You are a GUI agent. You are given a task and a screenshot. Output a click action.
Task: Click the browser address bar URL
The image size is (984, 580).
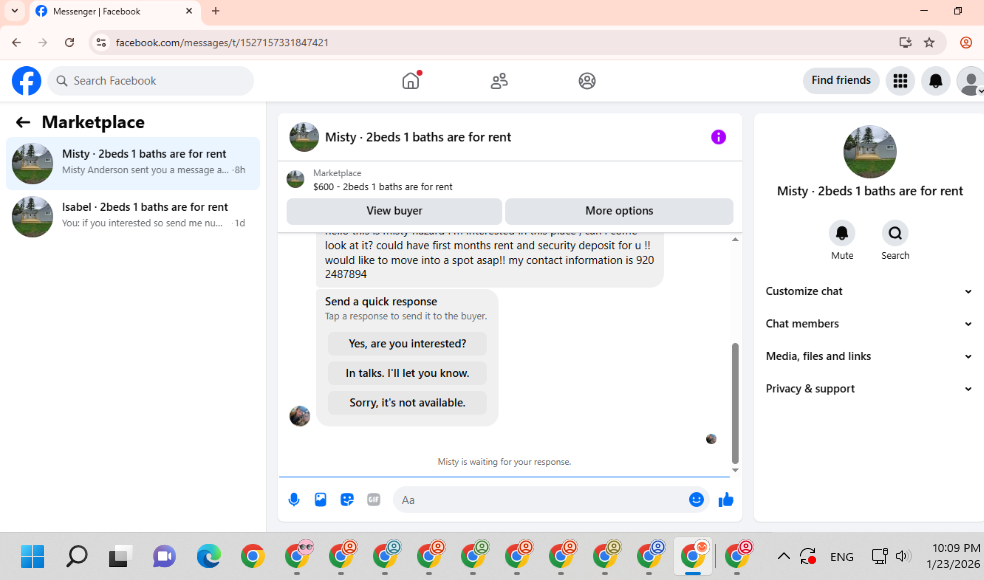(x=222, y=43)
